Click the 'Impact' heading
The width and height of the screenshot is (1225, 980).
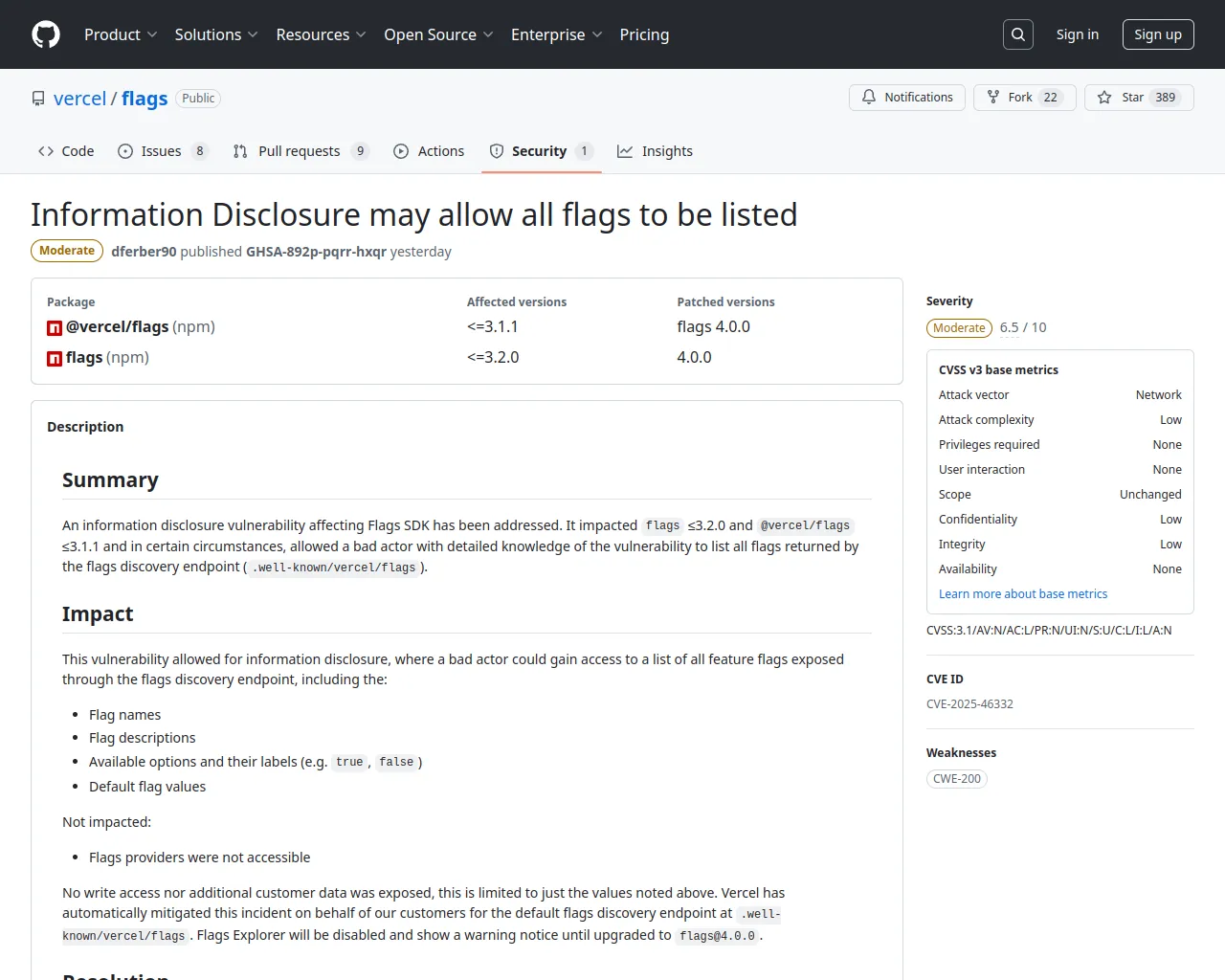[98, 614]
